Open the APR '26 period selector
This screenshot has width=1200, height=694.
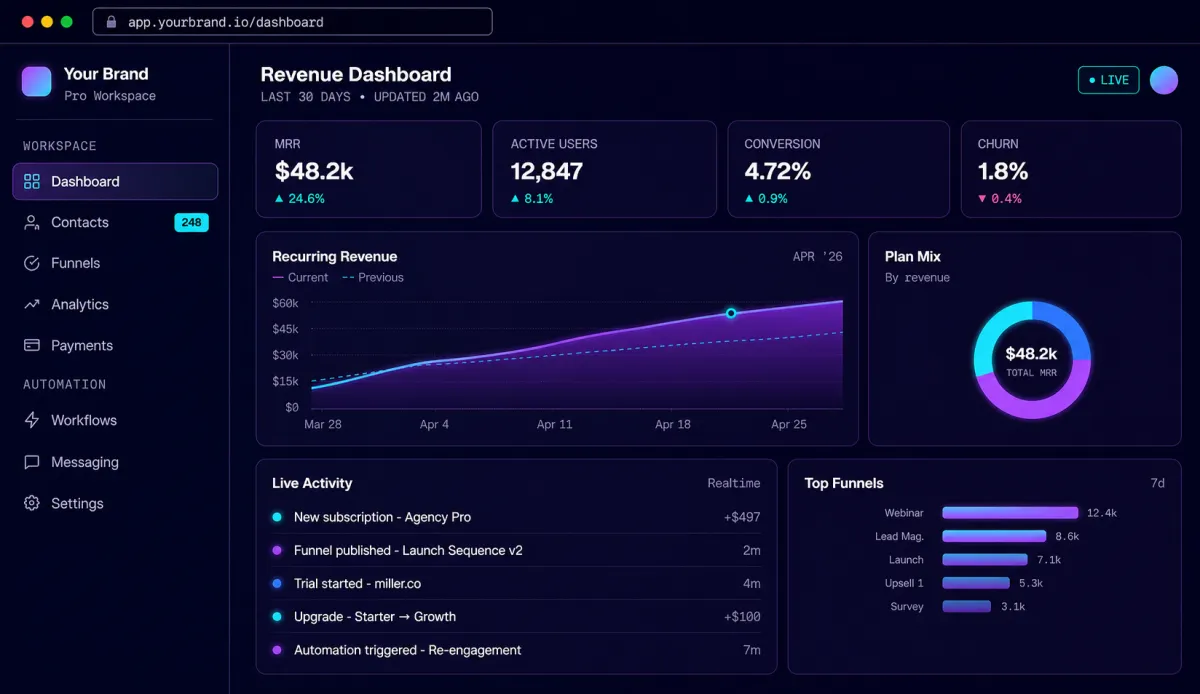tap(817, 257)
